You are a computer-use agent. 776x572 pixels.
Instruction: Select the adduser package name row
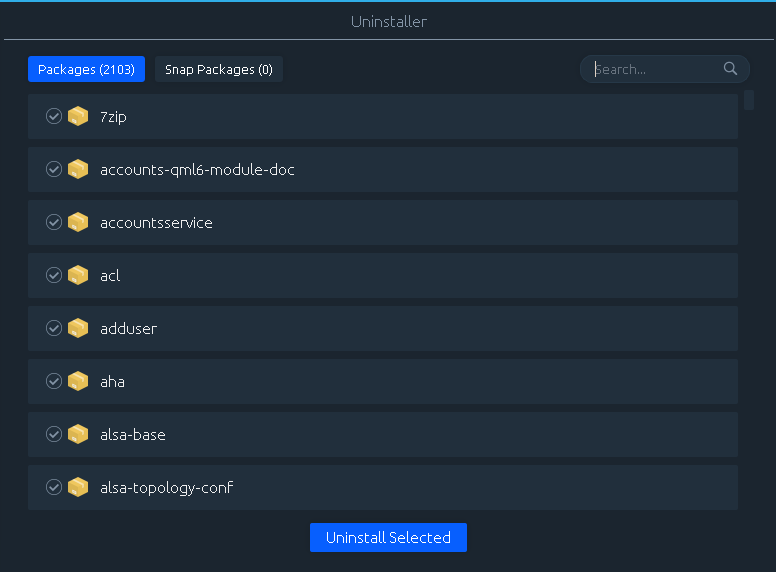[x=383, y=329]
